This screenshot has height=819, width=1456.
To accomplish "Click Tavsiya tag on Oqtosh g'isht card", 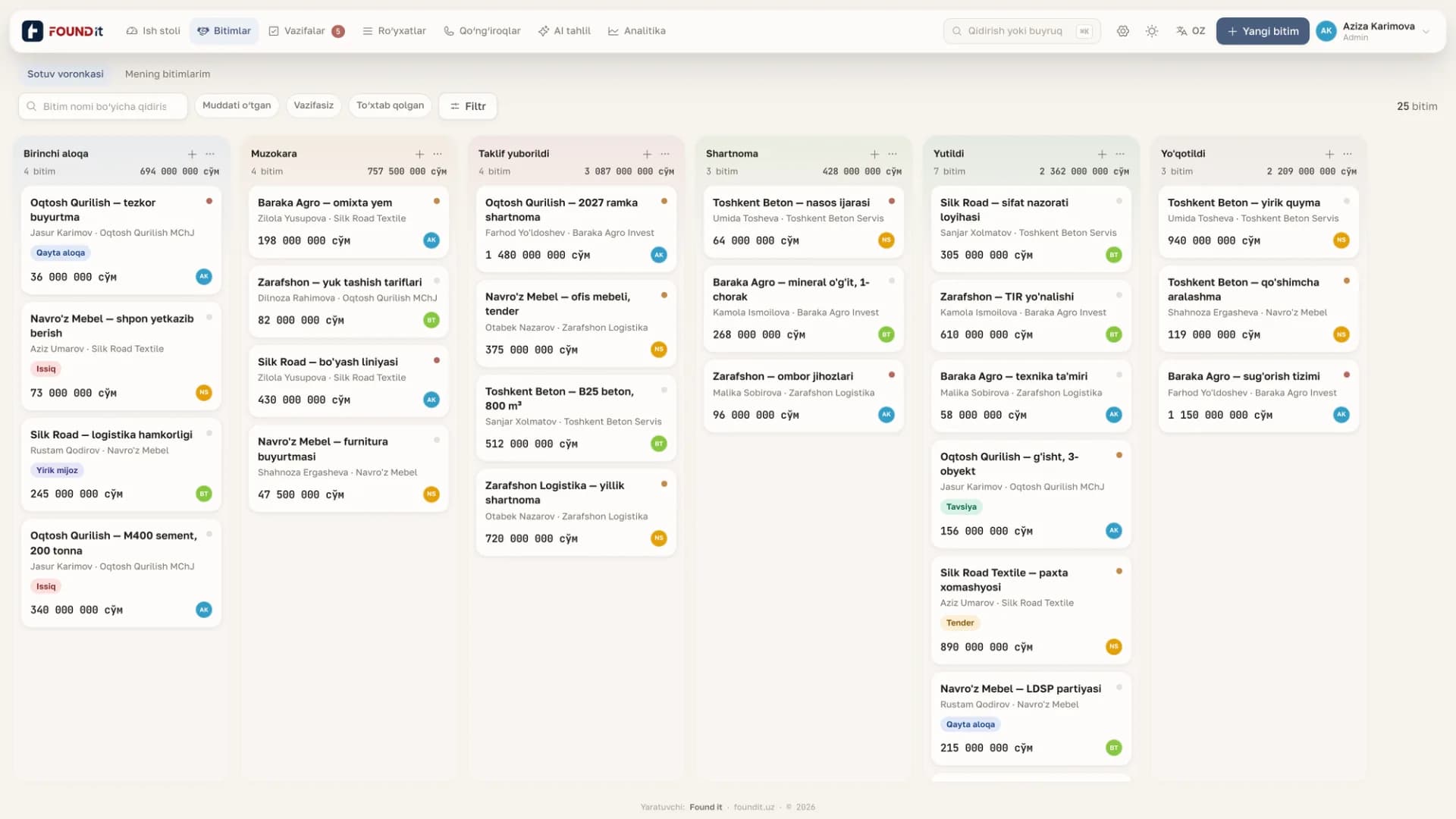I will point(961,507).
